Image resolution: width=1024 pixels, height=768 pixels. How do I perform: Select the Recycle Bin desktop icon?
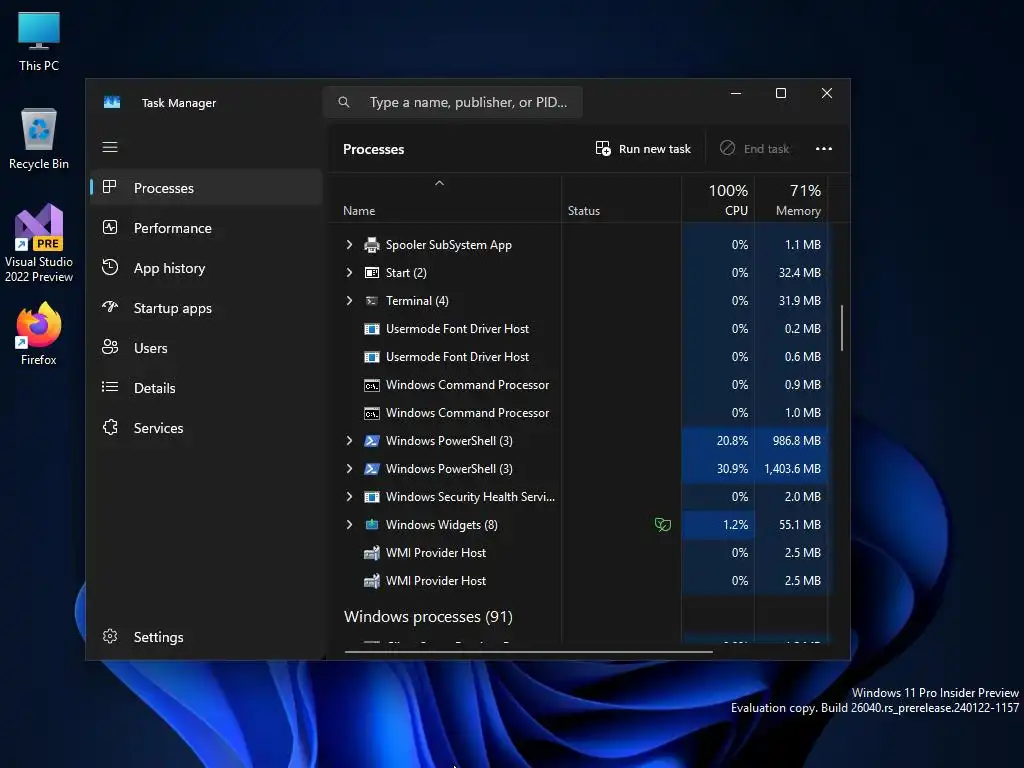click(39, 139)
